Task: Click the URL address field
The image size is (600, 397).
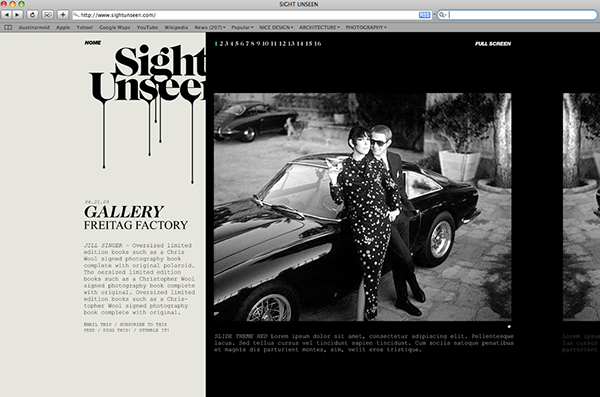Action: click(x=245, y=15)
